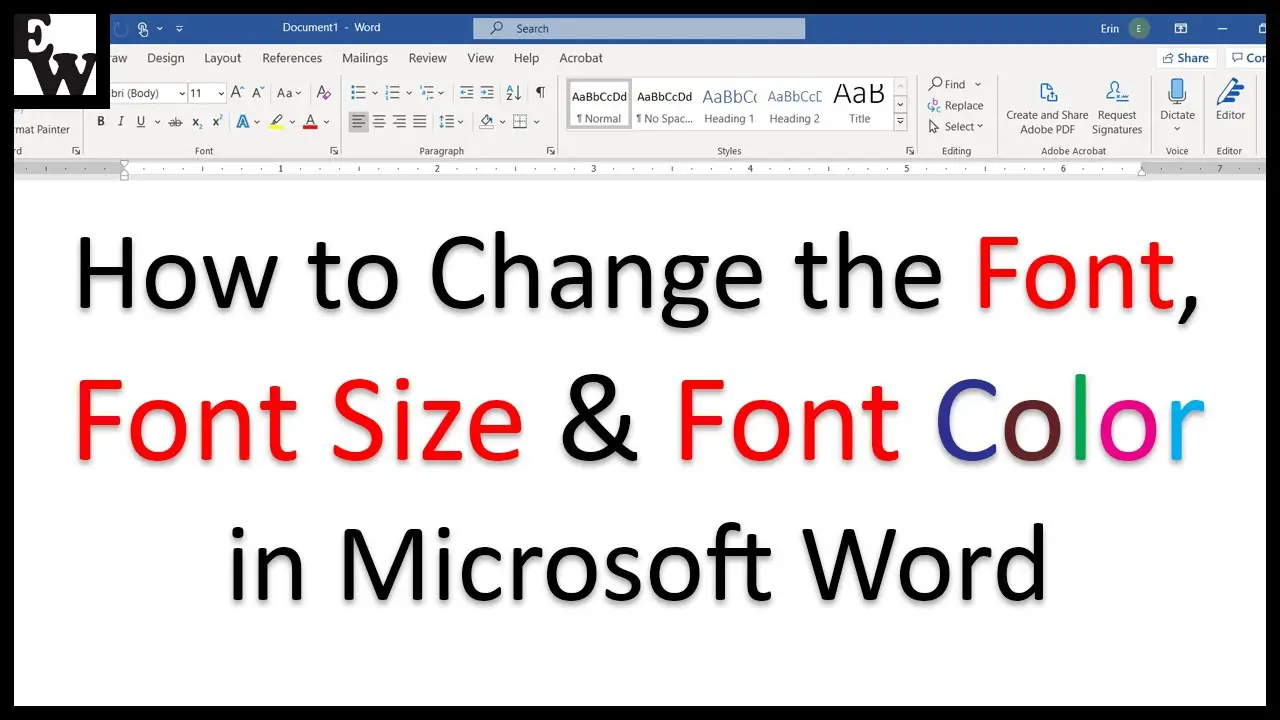This screenshot has width=1280, height=720.
Task: Click the Erin account avatar
Action: point(1139,29)
